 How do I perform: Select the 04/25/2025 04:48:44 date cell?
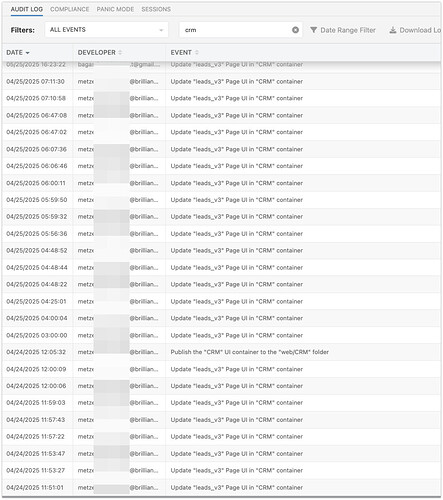(37, 267)
